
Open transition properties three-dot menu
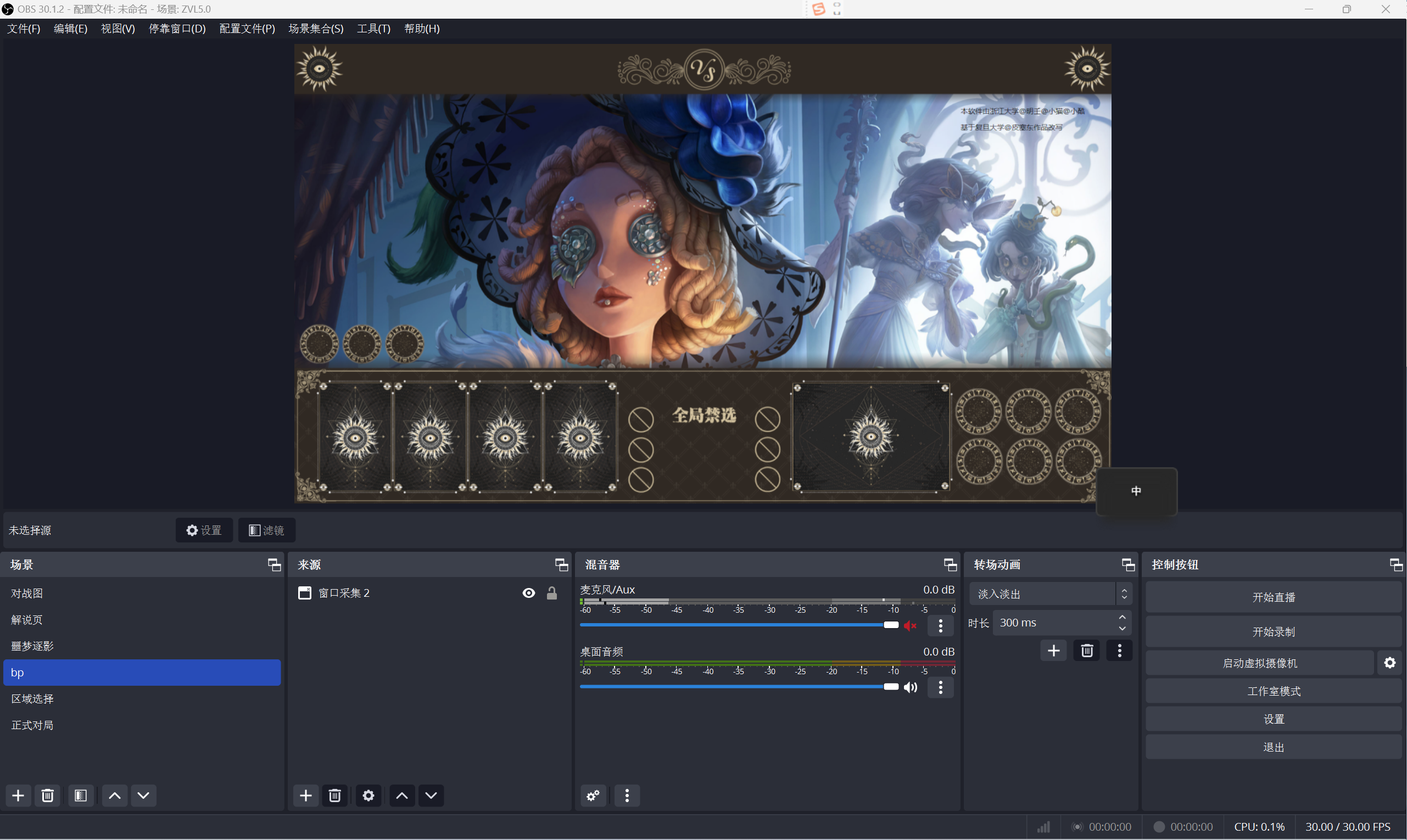[x=1119, y=651]
